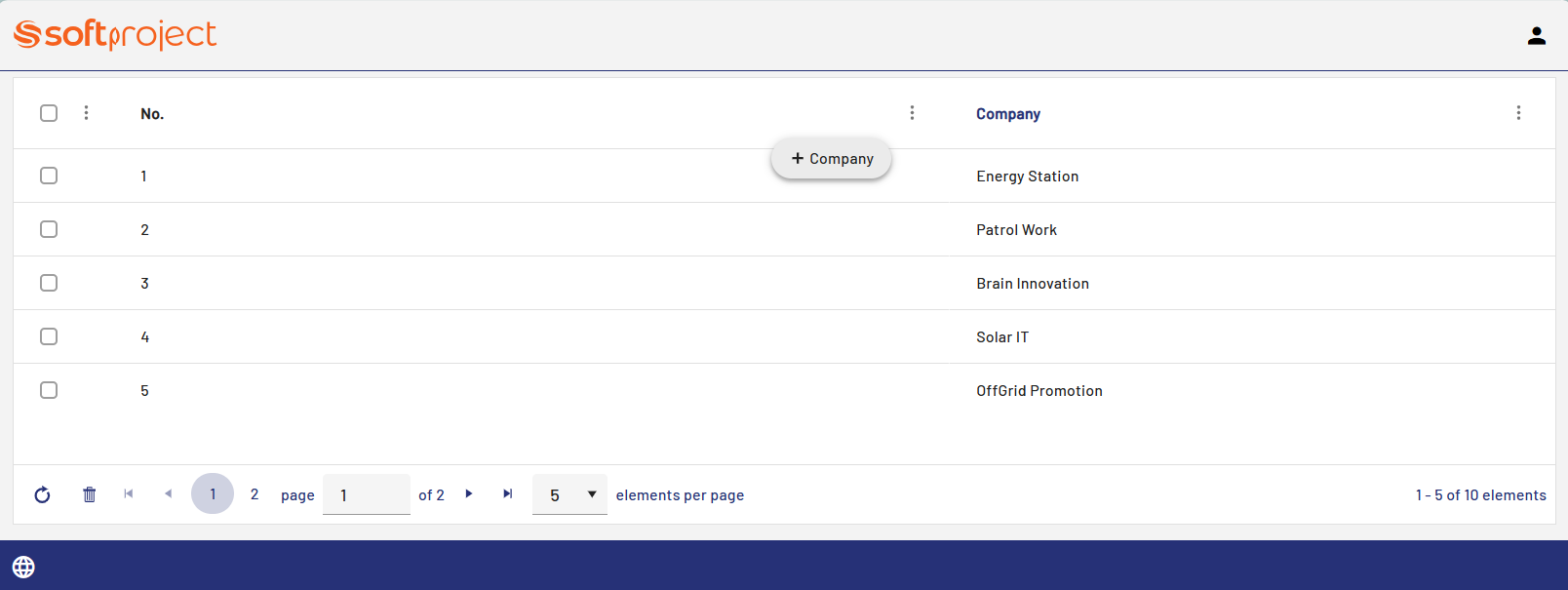The height and width of the screenshot is (590, 1568).
Task: Go to next page arrow icon
Action: click(x=469, y=493)
